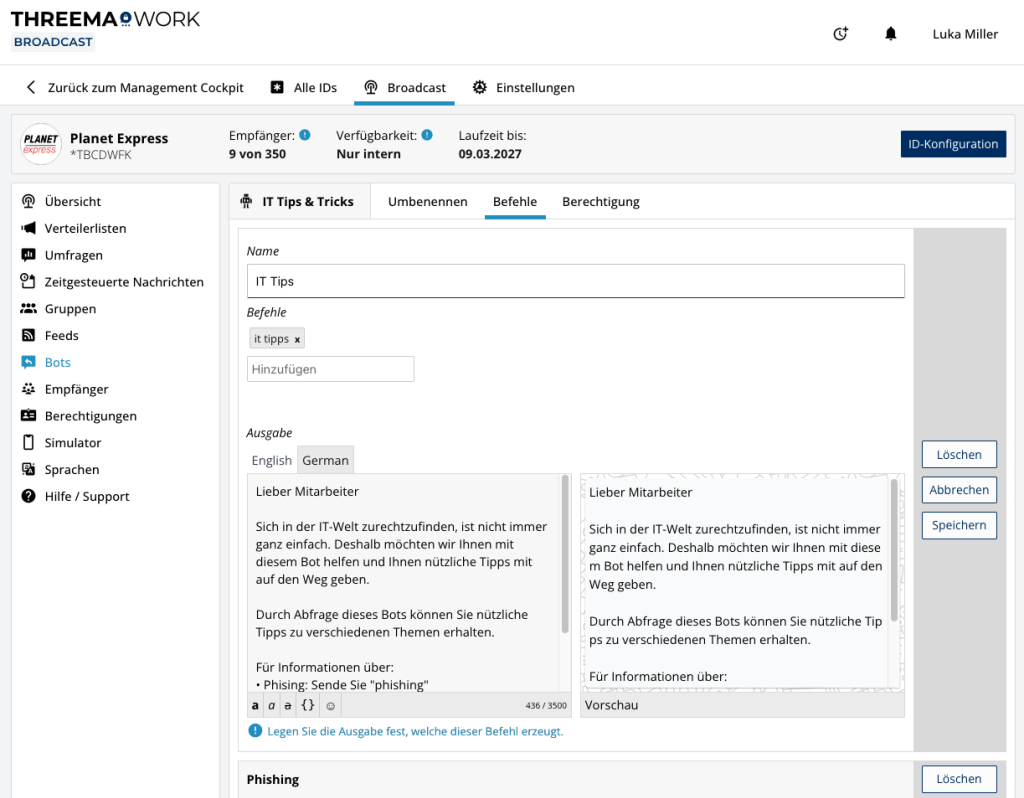
Task: Apply strikethrough formatting in the editor
Action: pyautogui.click(x=288, y=705)
